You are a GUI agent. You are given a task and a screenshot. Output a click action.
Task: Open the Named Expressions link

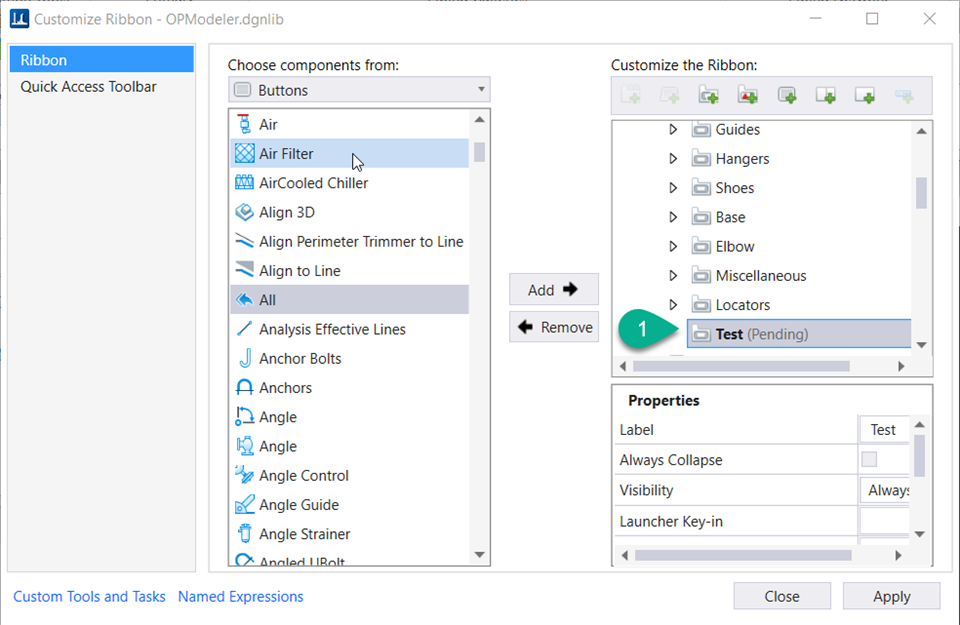coord(240,597)
